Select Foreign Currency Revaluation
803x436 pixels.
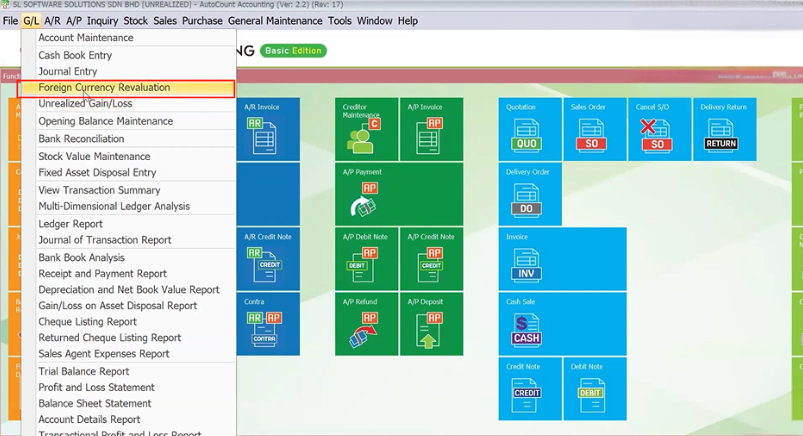click(x=126, y=88)
